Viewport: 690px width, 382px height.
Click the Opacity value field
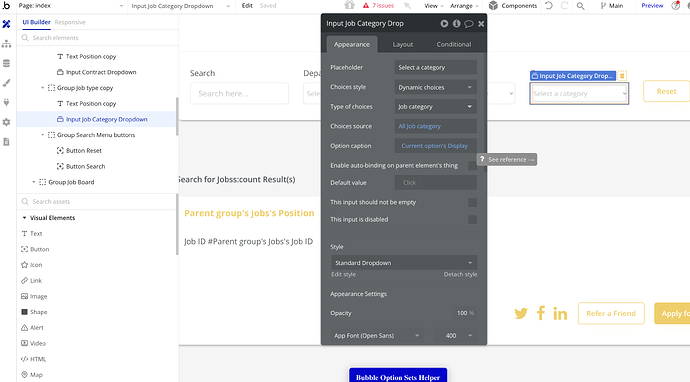[465, 313]
